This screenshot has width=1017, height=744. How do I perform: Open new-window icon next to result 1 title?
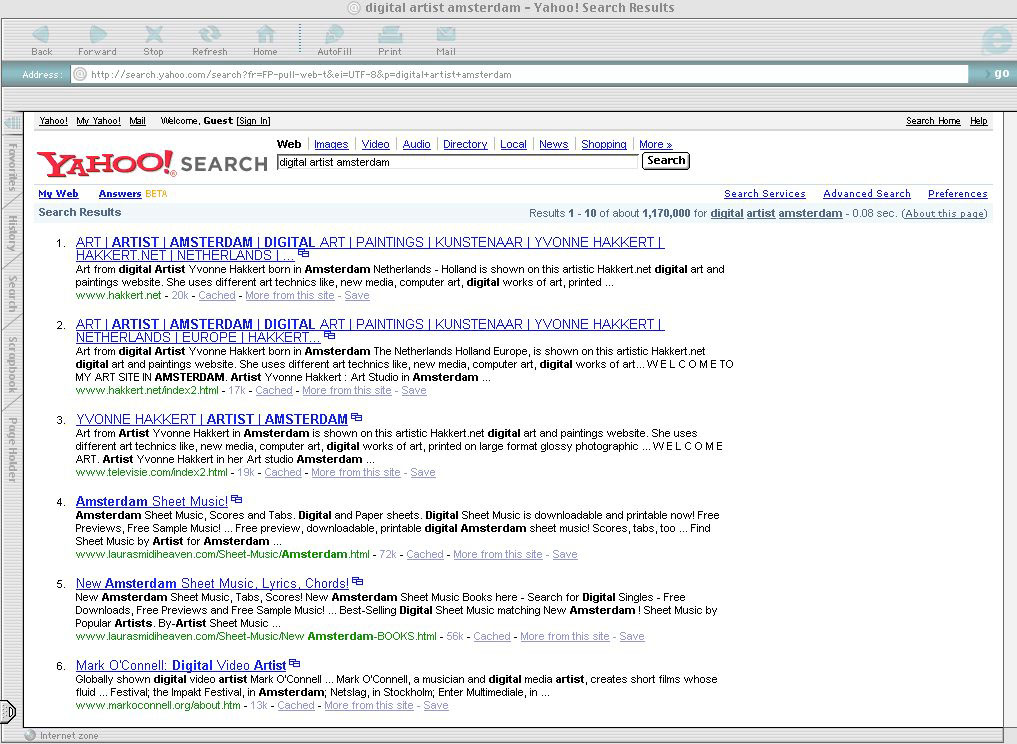(304, 254)
